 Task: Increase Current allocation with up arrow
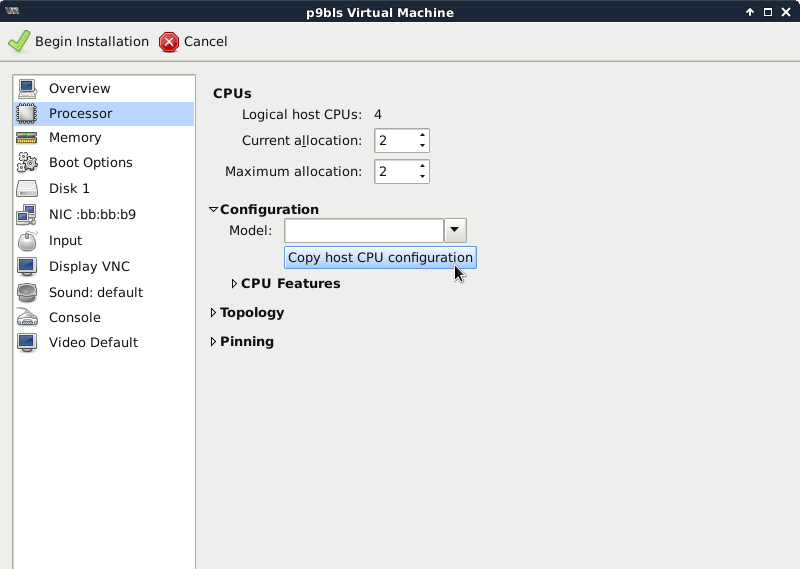coord(422,135)
